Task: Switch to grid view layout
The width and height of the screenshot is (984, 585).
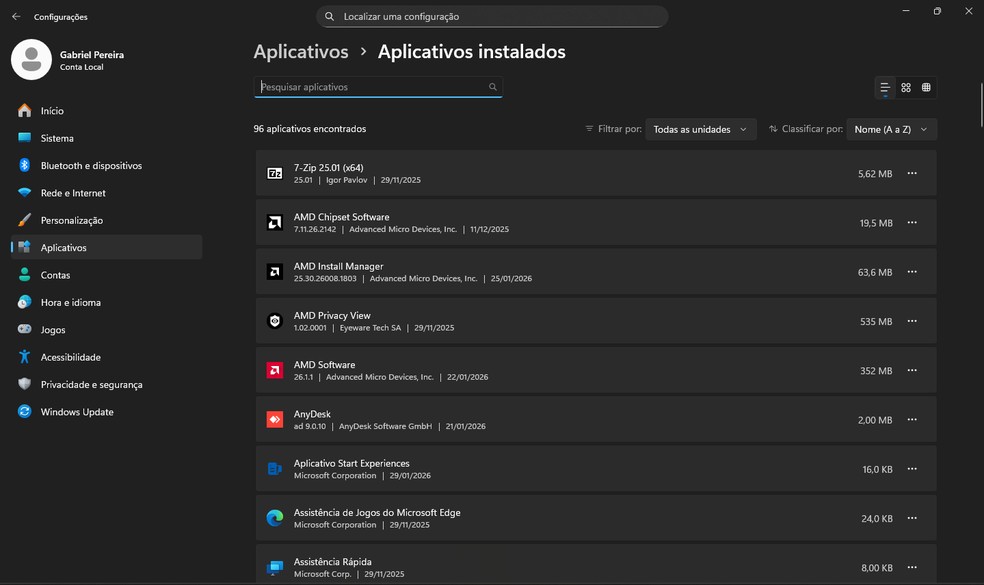Action: [906, 88]
